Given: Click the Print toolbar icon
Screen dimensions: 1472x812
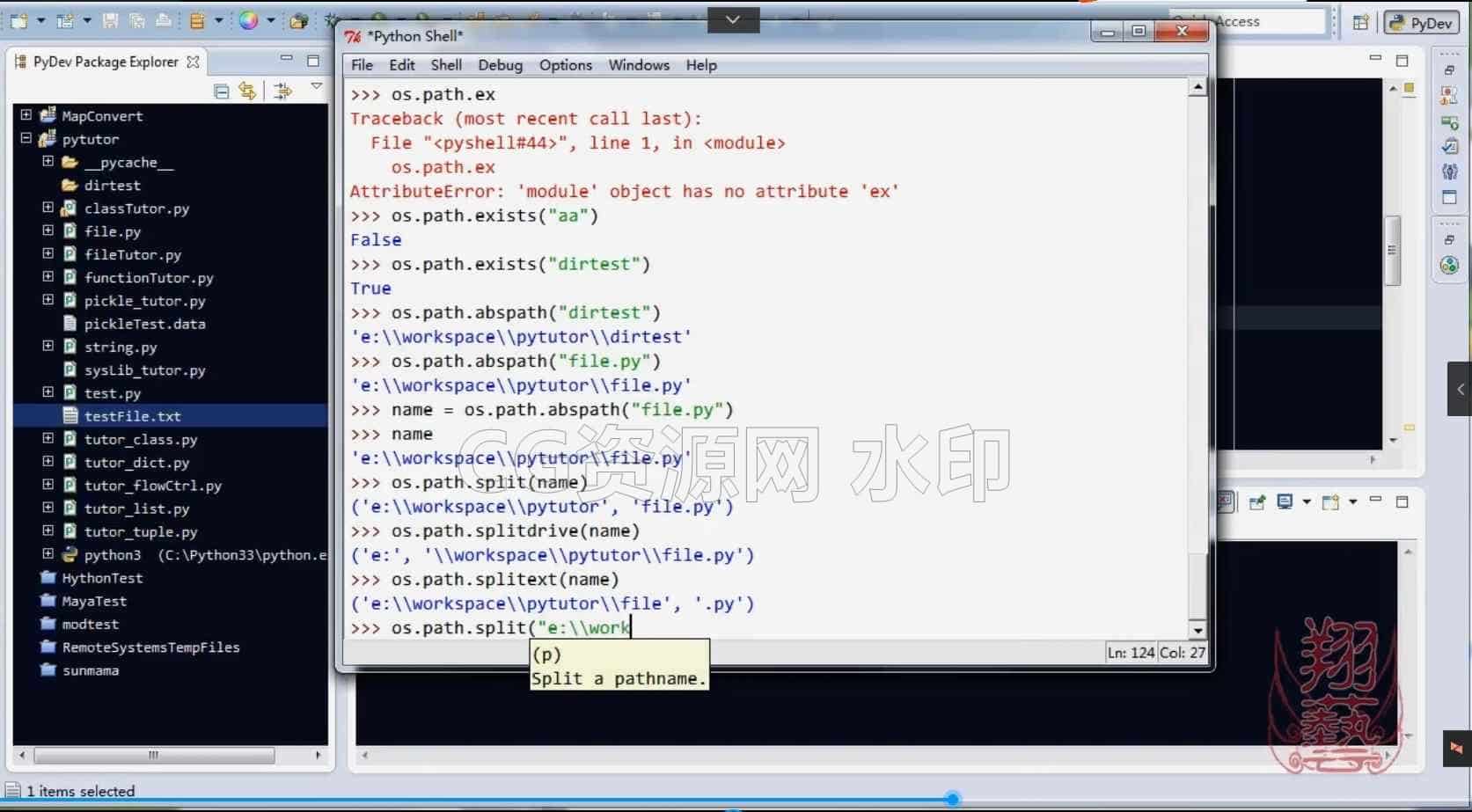Looking at the screenshot, I should pos(163,20).
